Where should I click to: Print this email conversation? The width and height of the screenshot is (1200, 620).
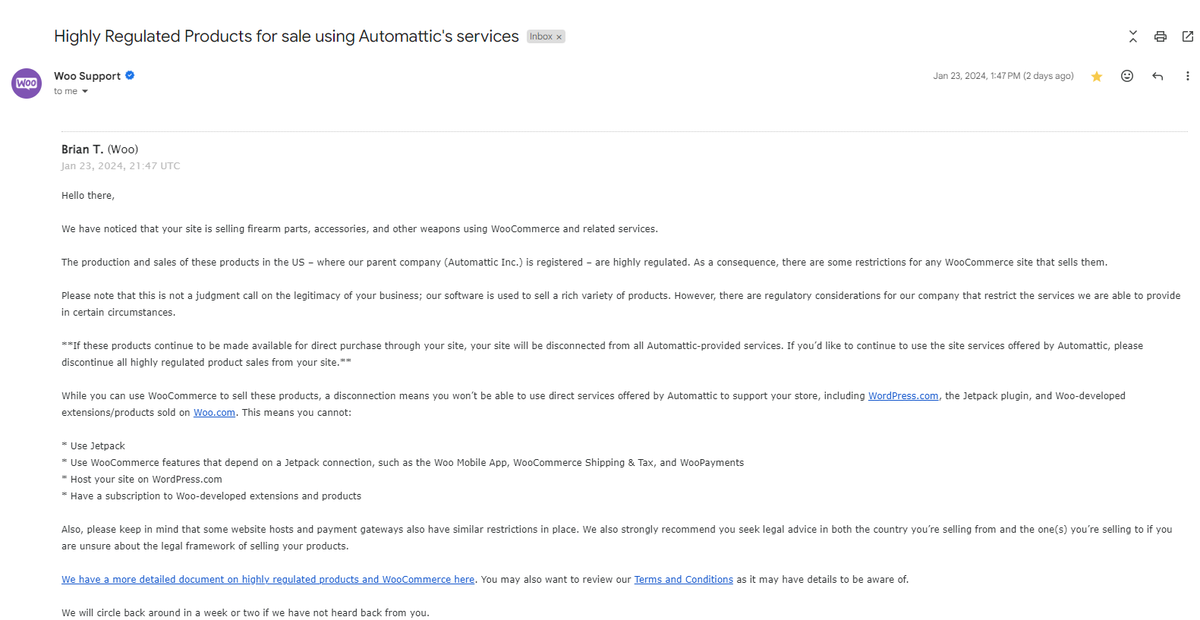[1160, 37]
